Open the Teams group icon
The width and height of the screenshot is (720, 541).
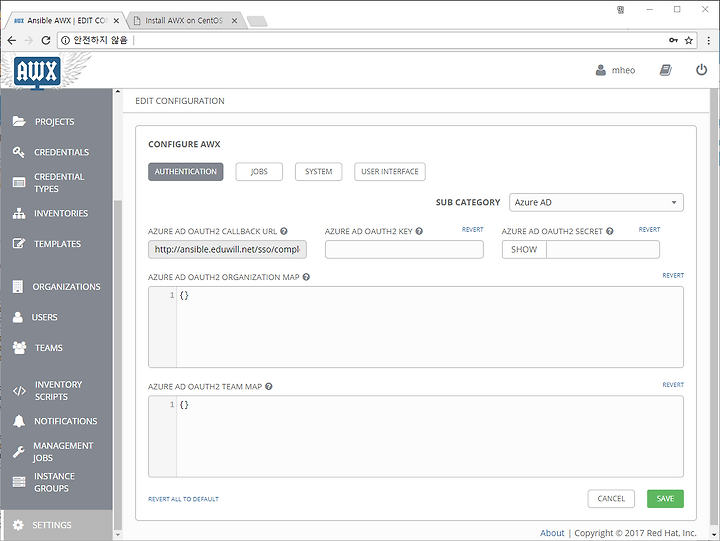click(19, 348)
